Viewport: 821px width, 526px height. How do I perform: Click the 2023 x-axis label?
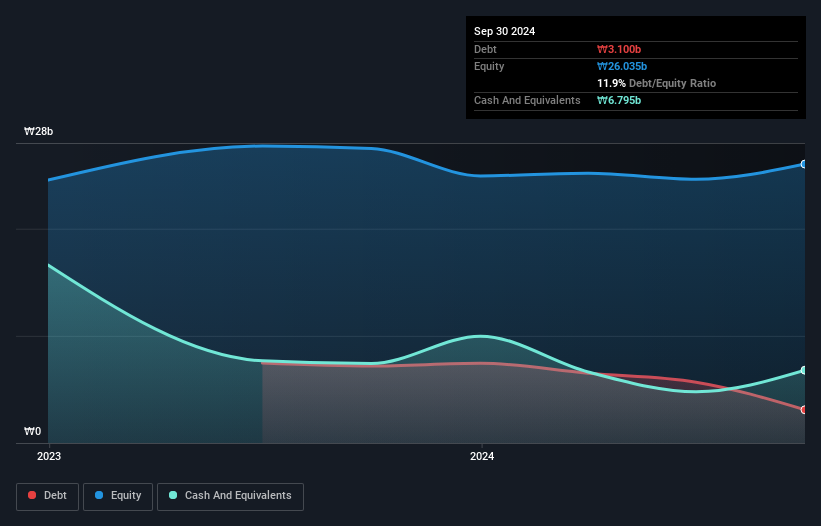click(x=49, y=456)
